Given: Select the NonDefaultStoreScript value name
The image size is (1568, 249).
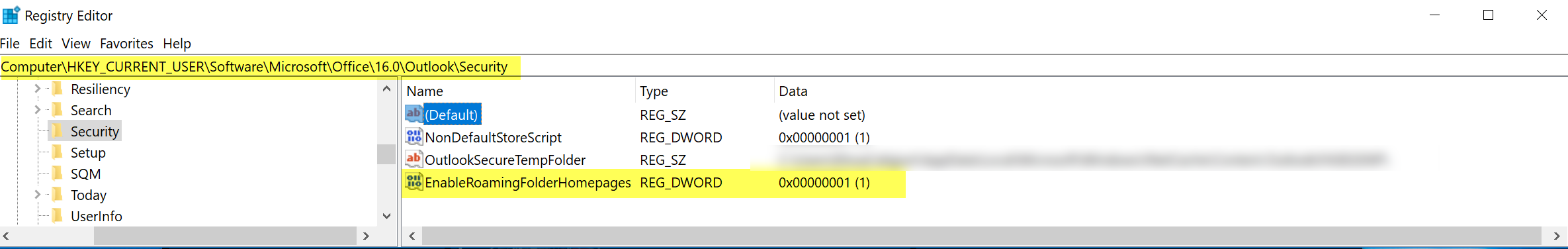Looking at the screenshot, I should pyautogui.click(x=493, y=137).
